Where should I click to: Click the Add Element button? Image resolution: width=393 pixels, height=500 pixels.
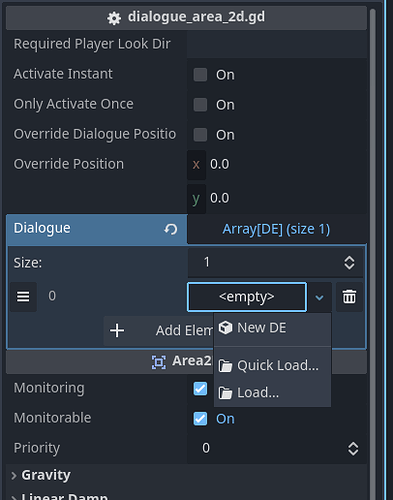(159, 331)
